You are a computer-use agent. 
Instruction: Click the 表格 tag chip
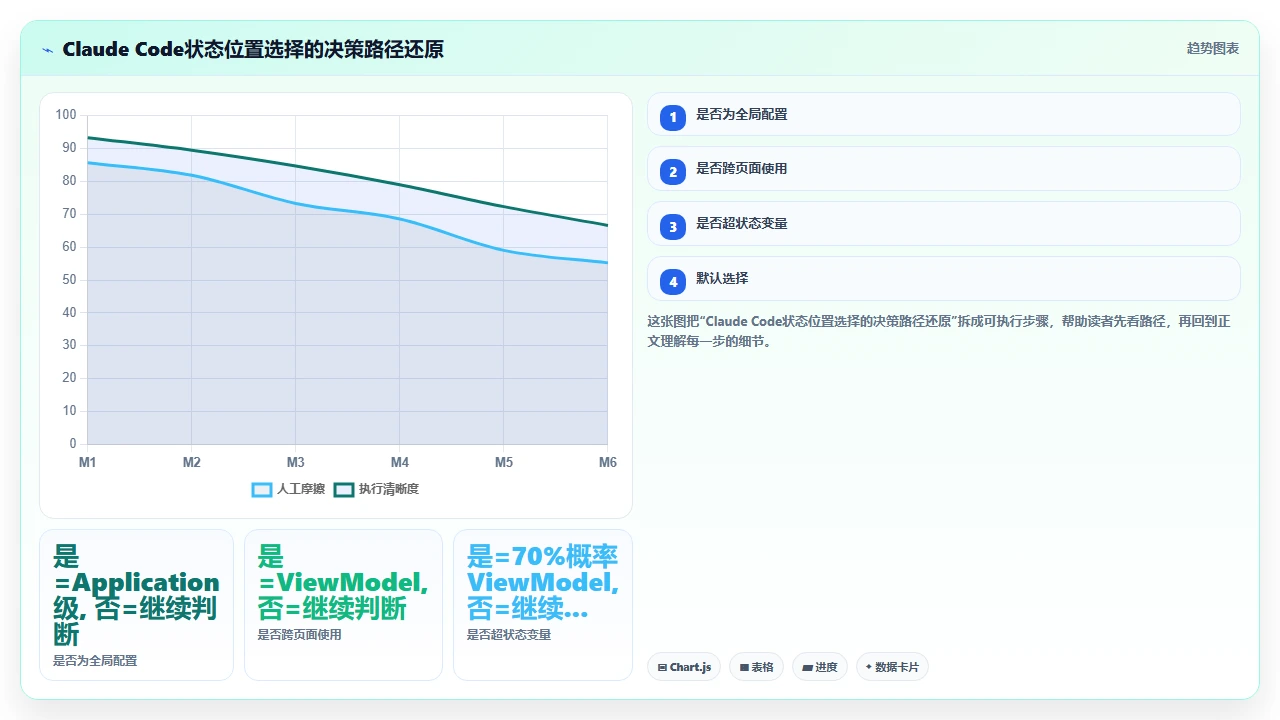tap(756, 667)
